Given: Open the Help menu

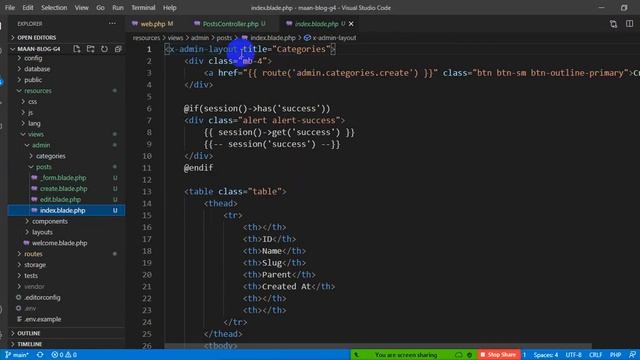Looking at the screenshot, I should (169, 8).
